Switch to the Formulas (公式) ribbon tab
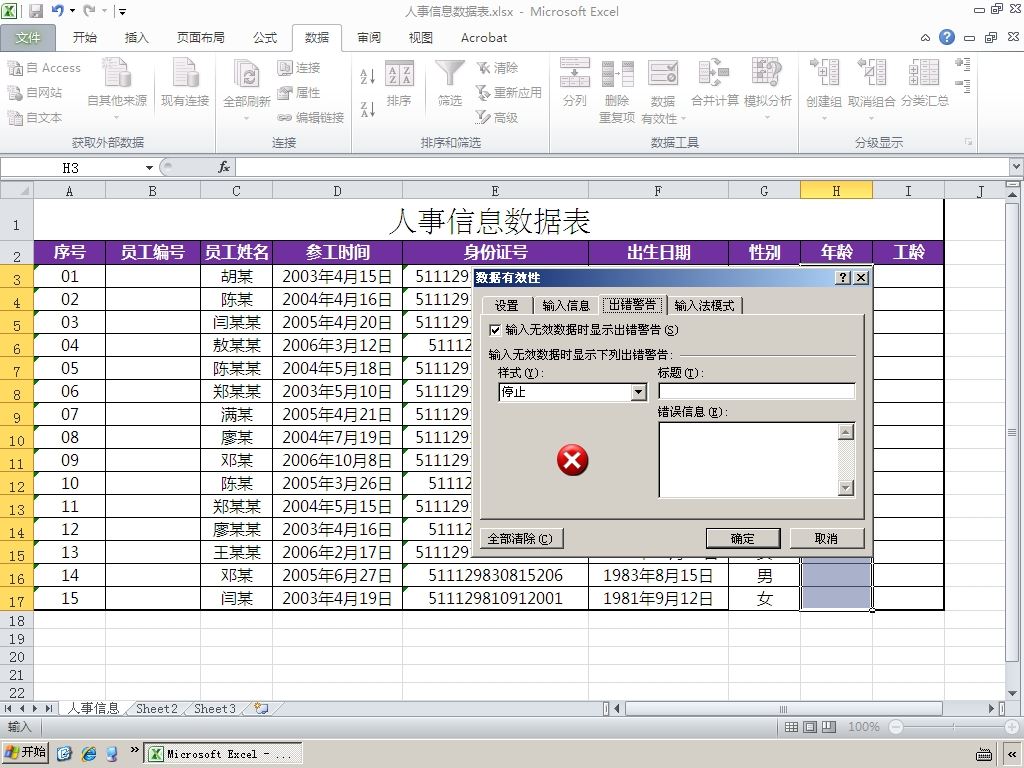The width and height of the screenshot is (1024, 768). [265, 38]
